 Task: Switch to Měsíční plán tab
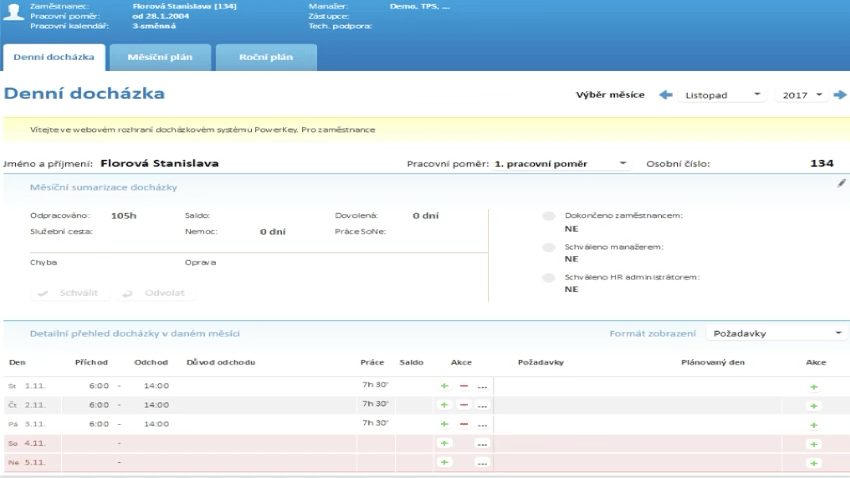coord(160,57)
